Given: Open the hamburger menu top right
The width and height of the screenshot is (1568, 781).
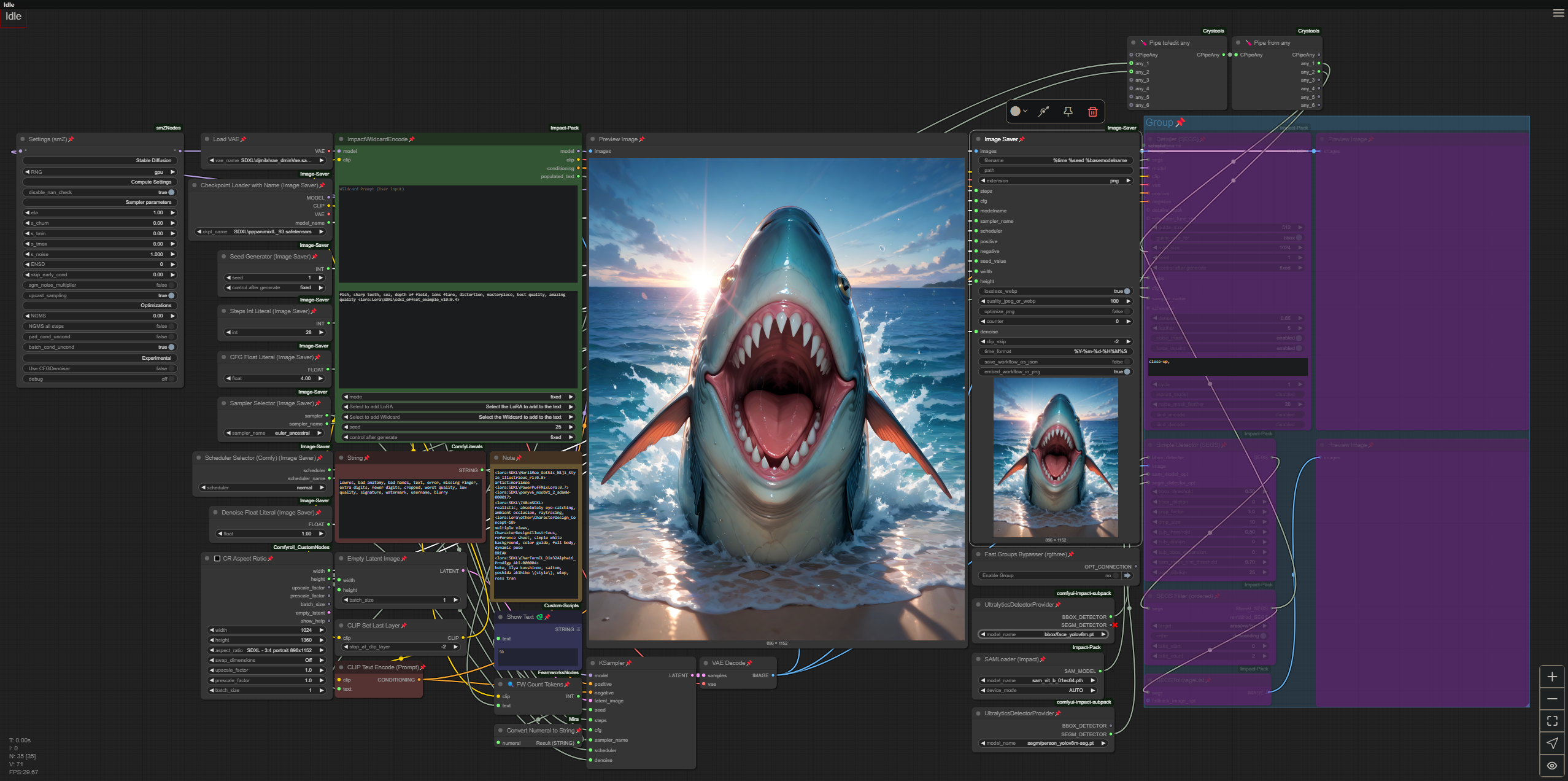Looking at the screenshot, I should click(1558, 13).
